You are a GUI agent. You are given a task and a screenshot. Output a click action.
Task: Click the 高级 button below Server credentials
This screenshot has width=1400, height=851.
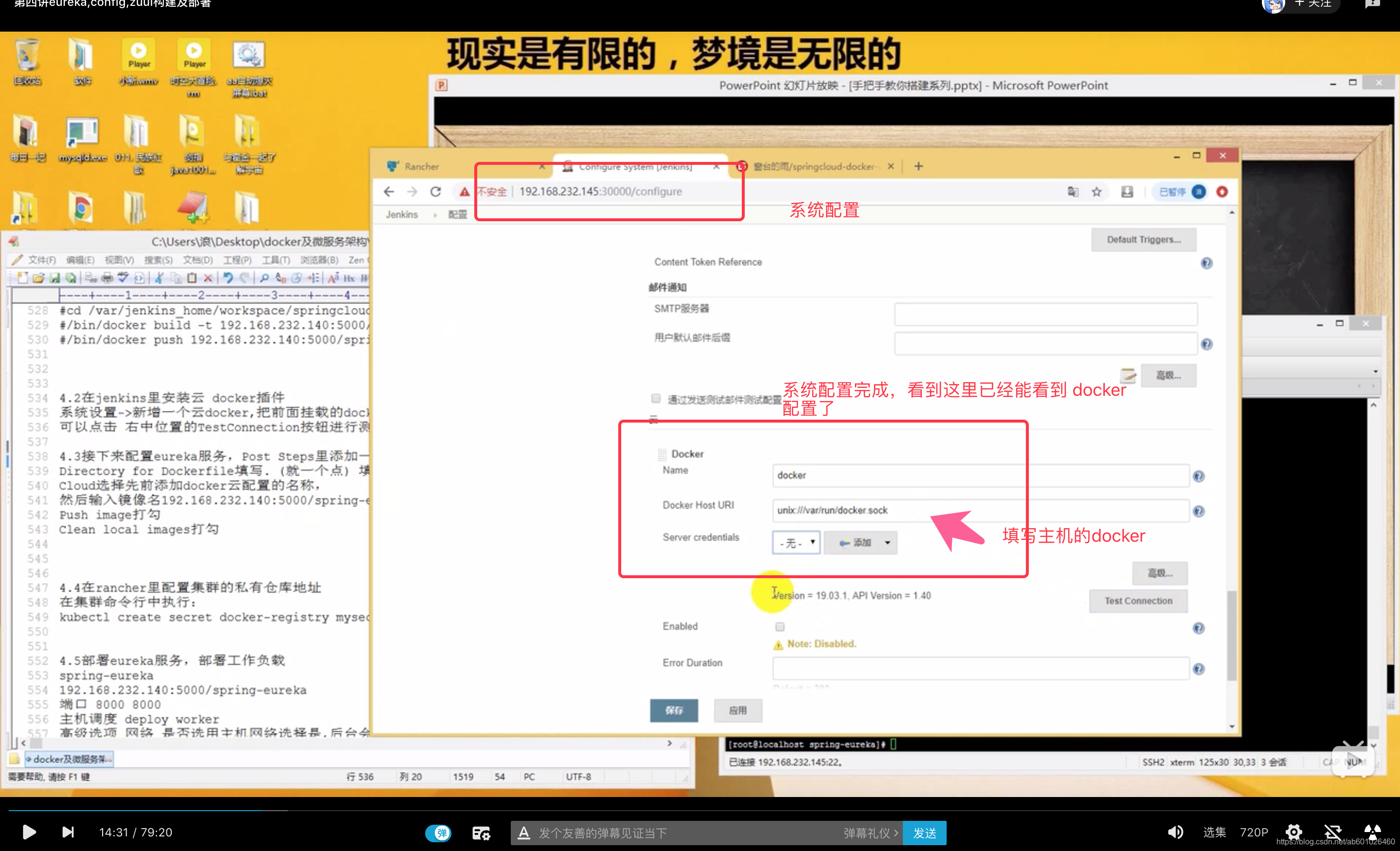[1160, 573]
